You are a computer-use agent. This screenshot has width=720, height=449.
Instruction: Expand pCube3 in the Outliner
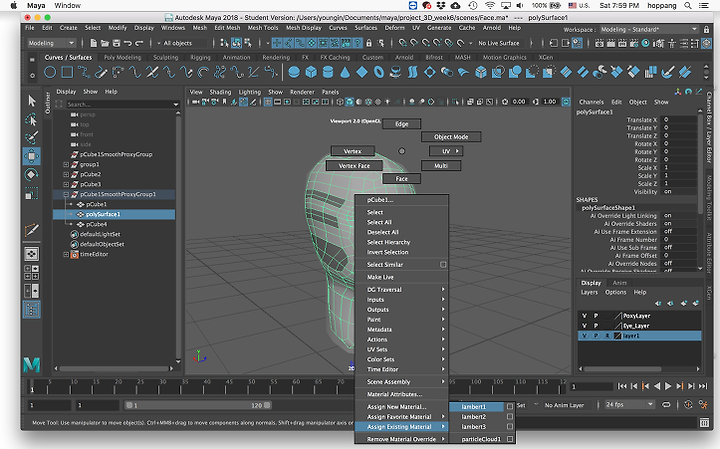tap(66, 184)
